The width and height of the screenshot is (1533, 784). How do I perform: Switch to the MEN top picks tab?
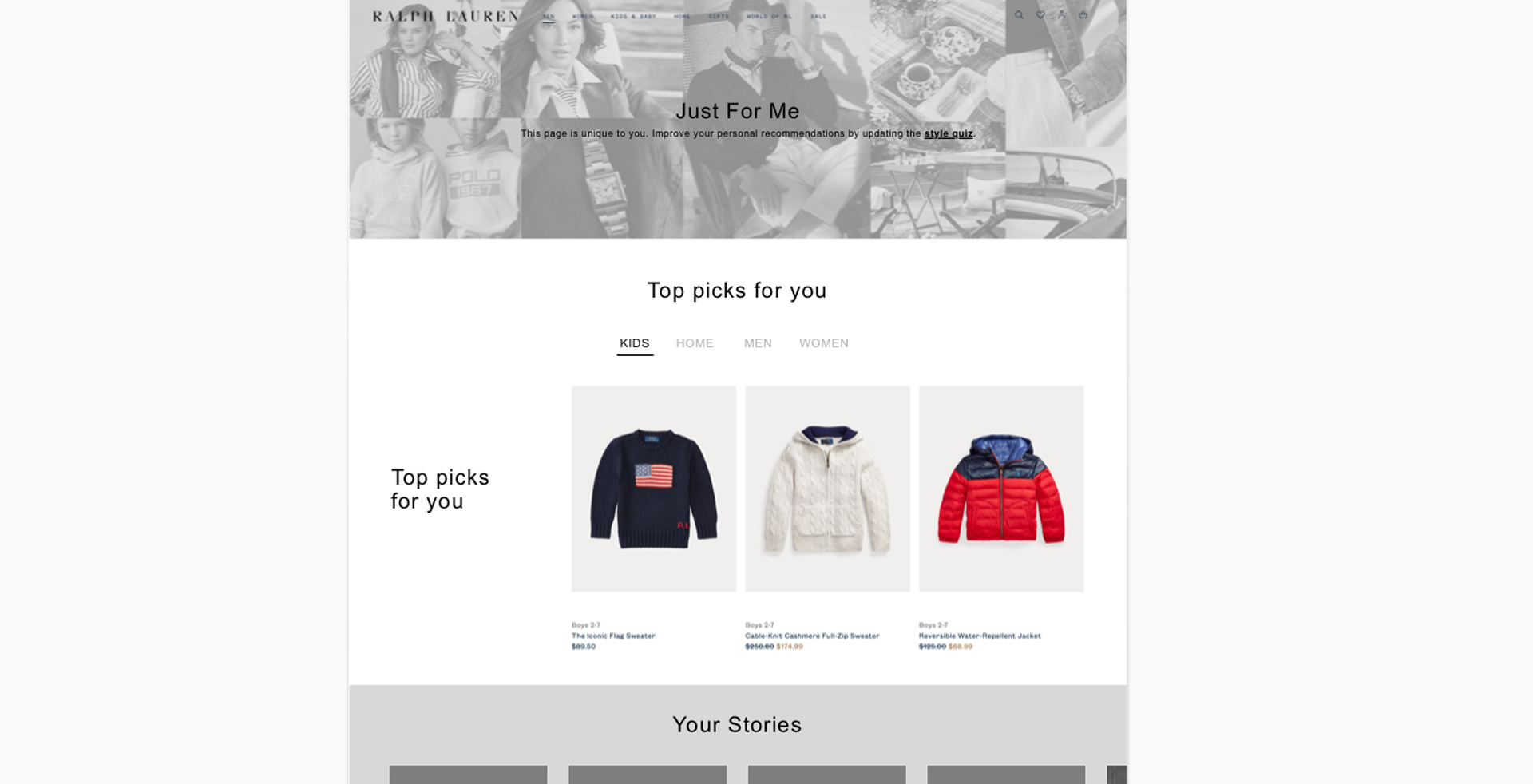758,343
